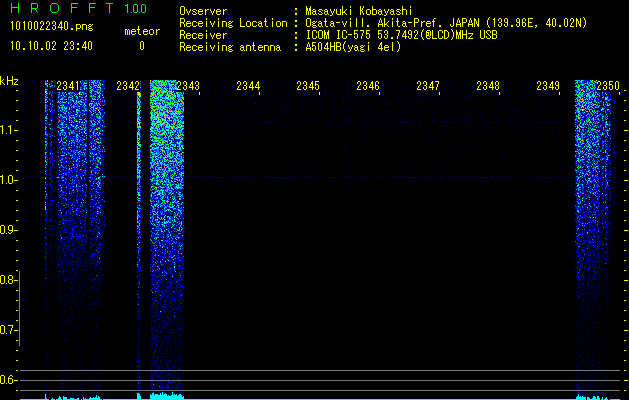The height and width of the screenshot is (400, 629).
Task: Select the file name 1010022340.png
Action: (51, 26)
